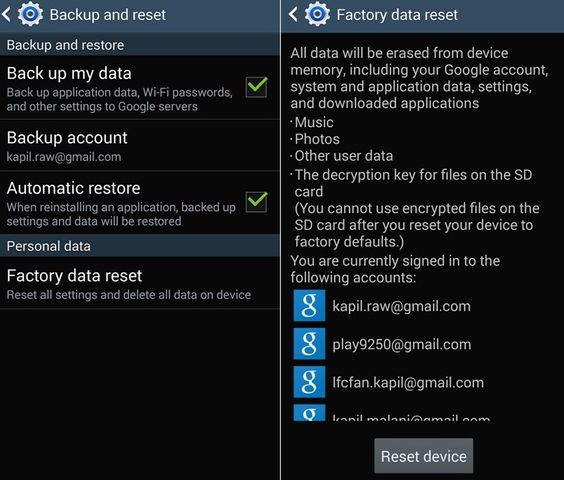The height and width of the screenshot is (480, 564).
Task: Tap the Factory data reset header title
Action: [397, 15]
